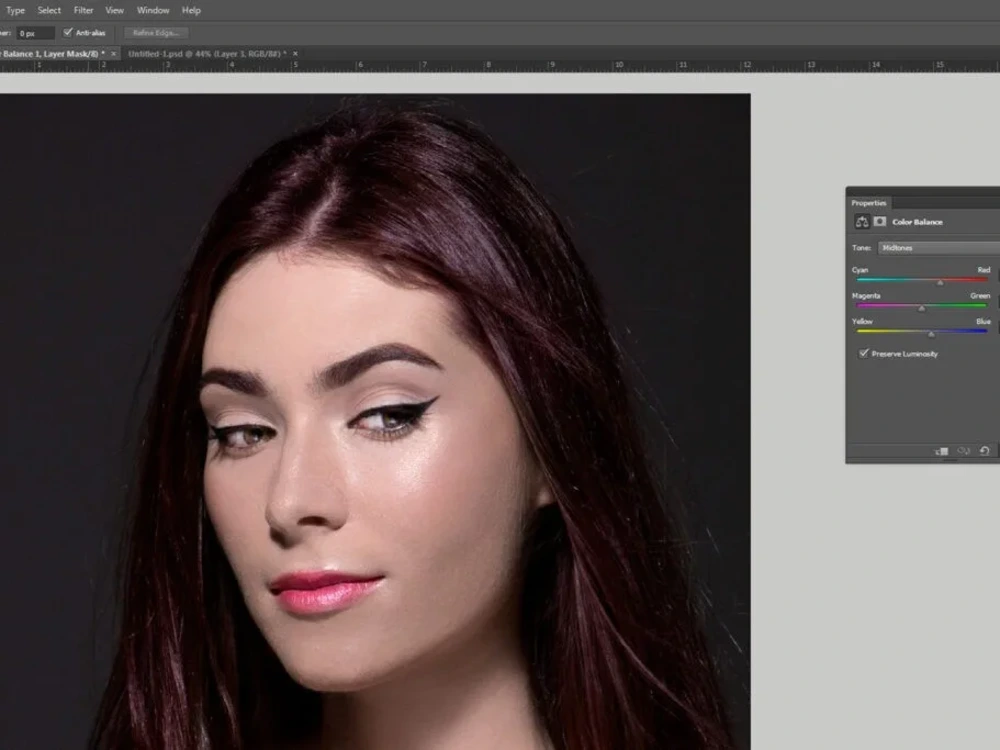The width and height of the screenshot is (1000, 750).
Task: Click the clip to layer icon
Action: pyautogui.click(x=942, y=451)
